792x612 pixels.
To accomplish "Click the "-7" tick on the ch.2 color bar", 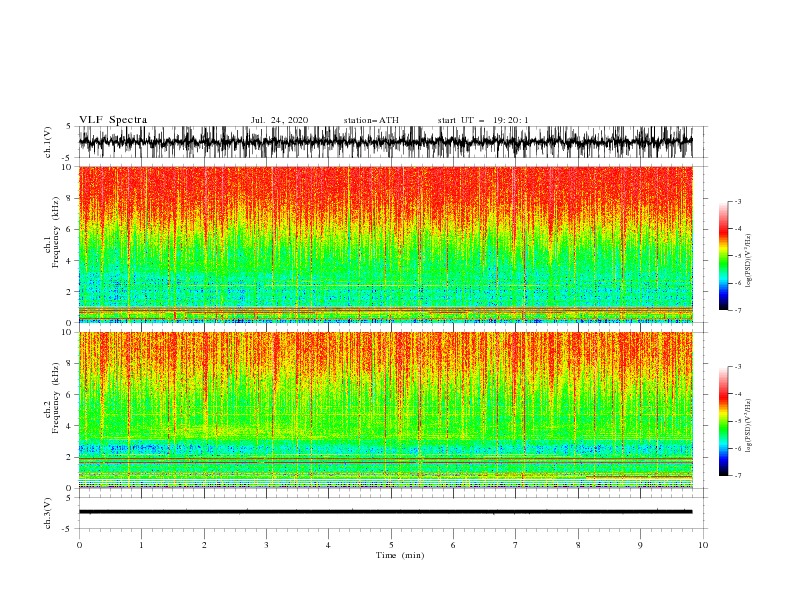I will pos(737,476).
